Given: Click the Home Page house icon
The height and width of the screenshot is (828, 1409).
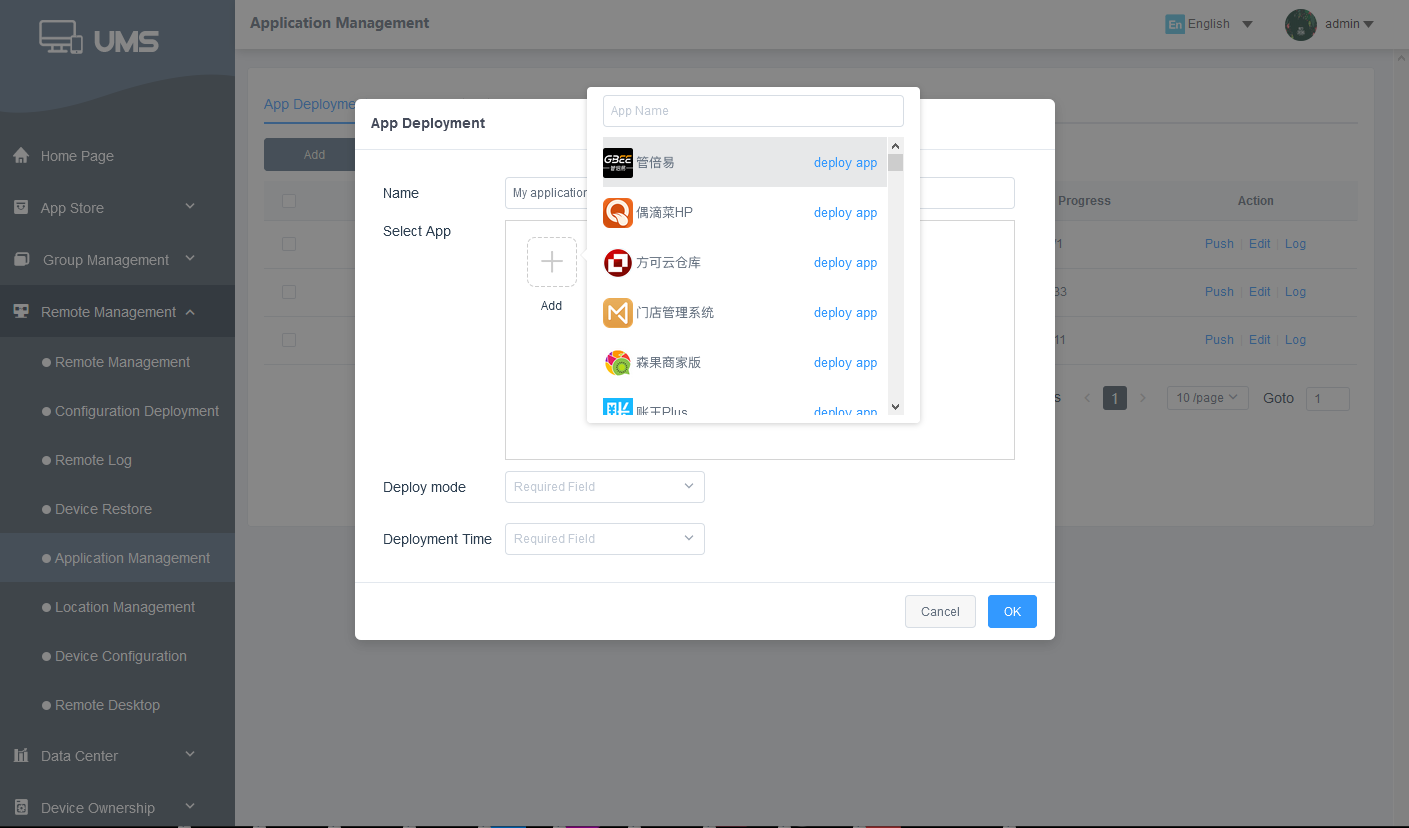Looking at the screenshot, I should (x=21, y=156).
